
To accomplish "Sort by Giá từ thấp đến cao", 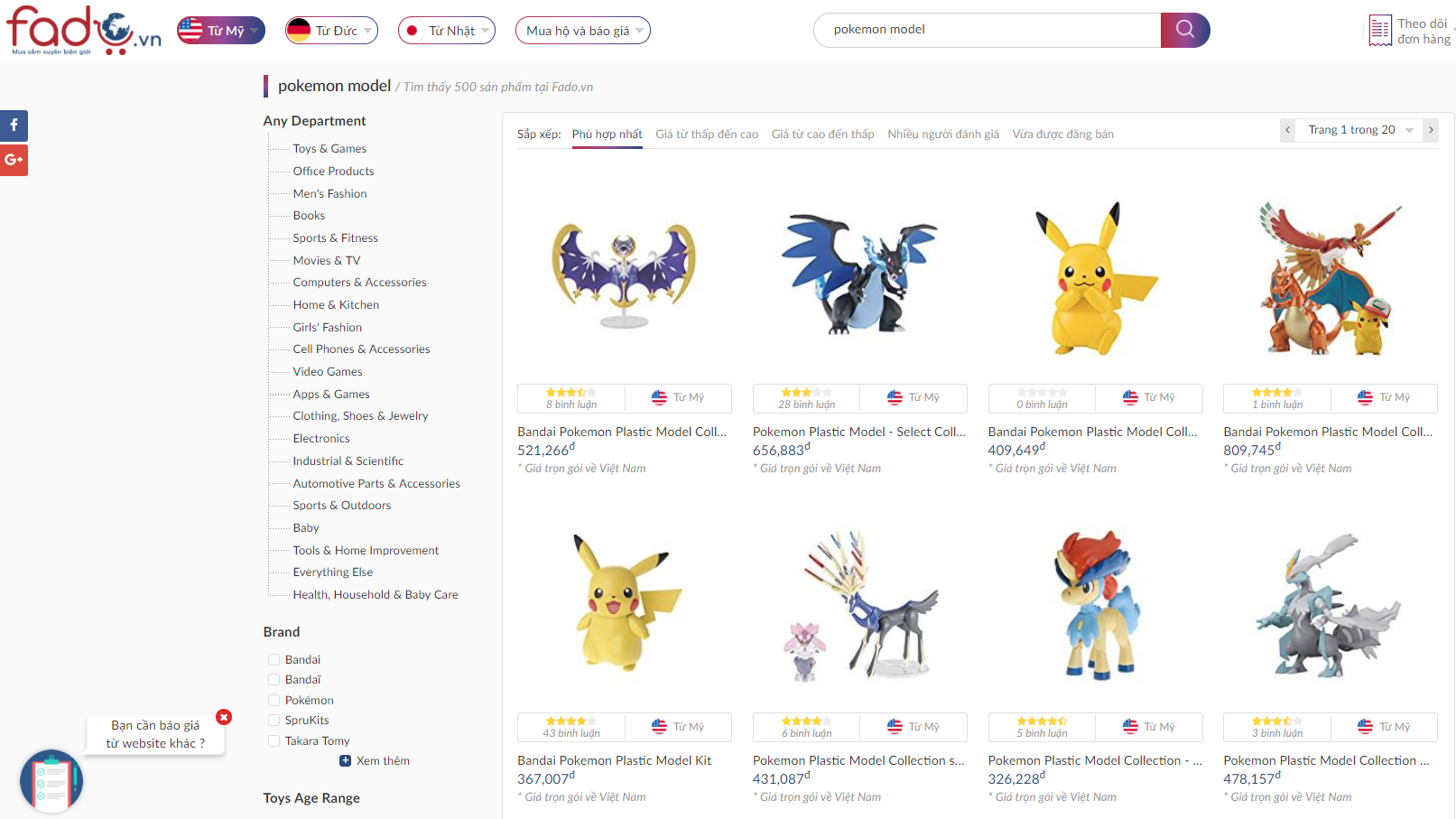I will (x=707, y=134).
